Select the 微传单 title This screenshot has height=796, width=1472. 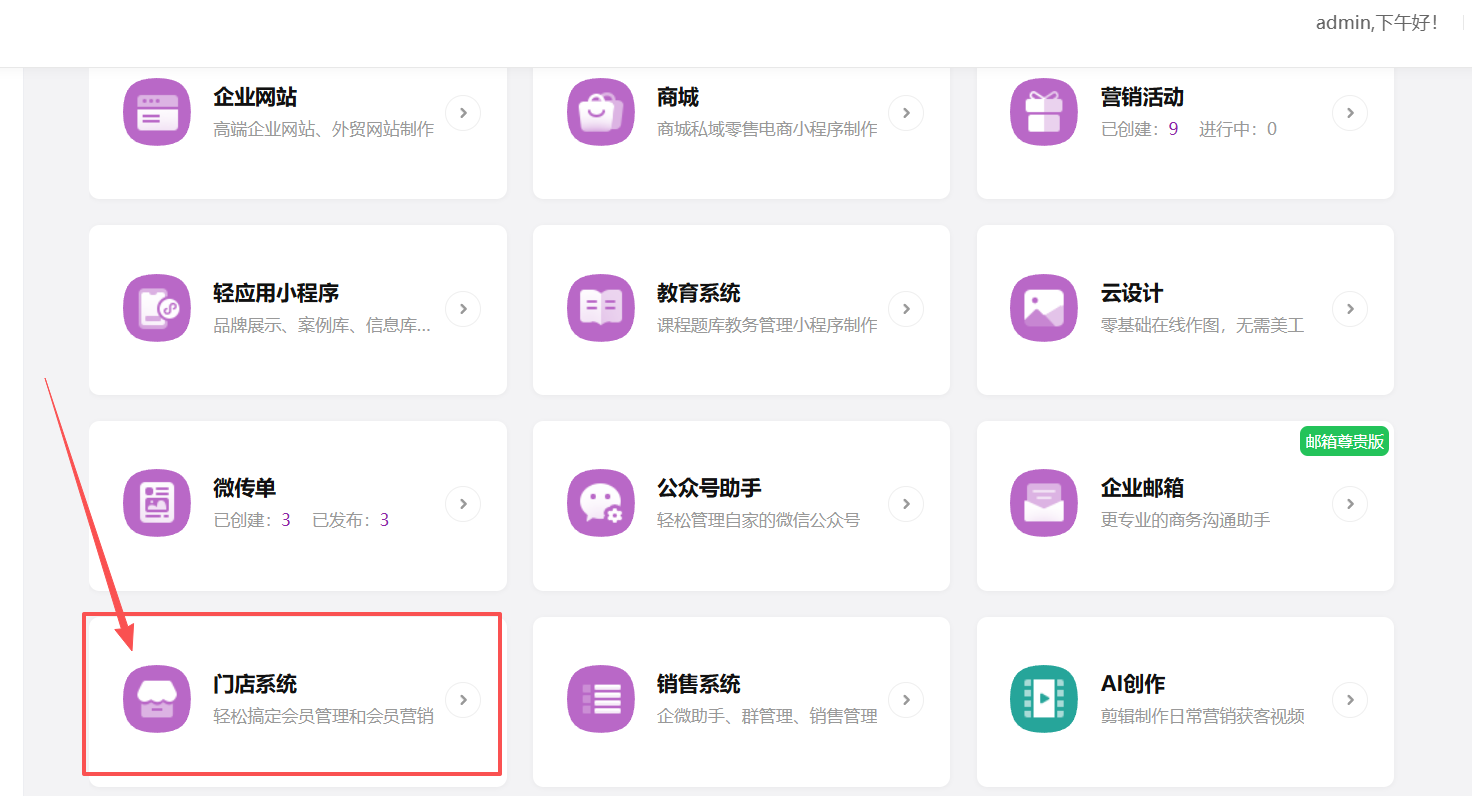click(245, 488)
